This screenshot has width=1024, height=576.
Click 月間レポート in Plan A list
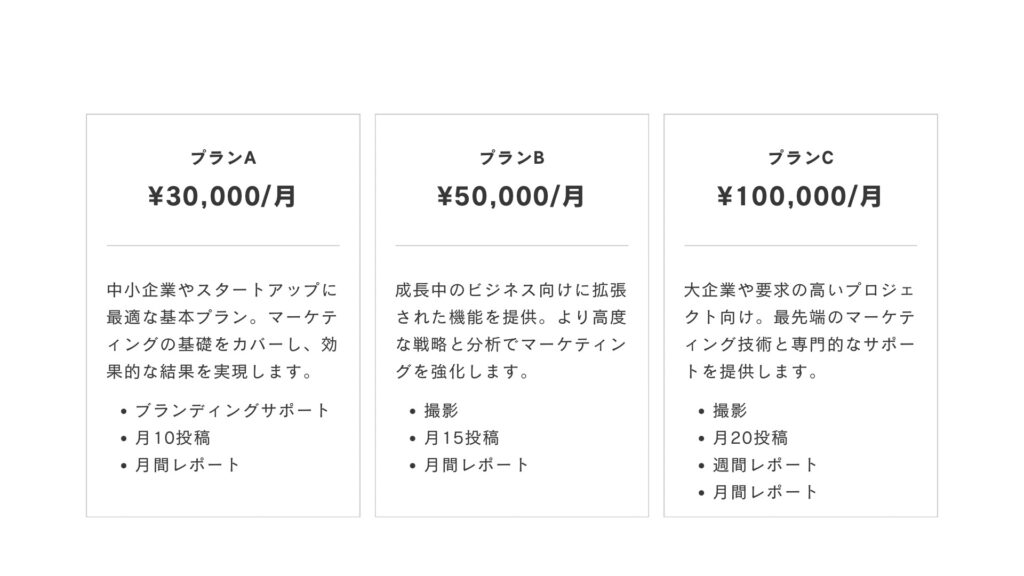[x=187, y=465]
